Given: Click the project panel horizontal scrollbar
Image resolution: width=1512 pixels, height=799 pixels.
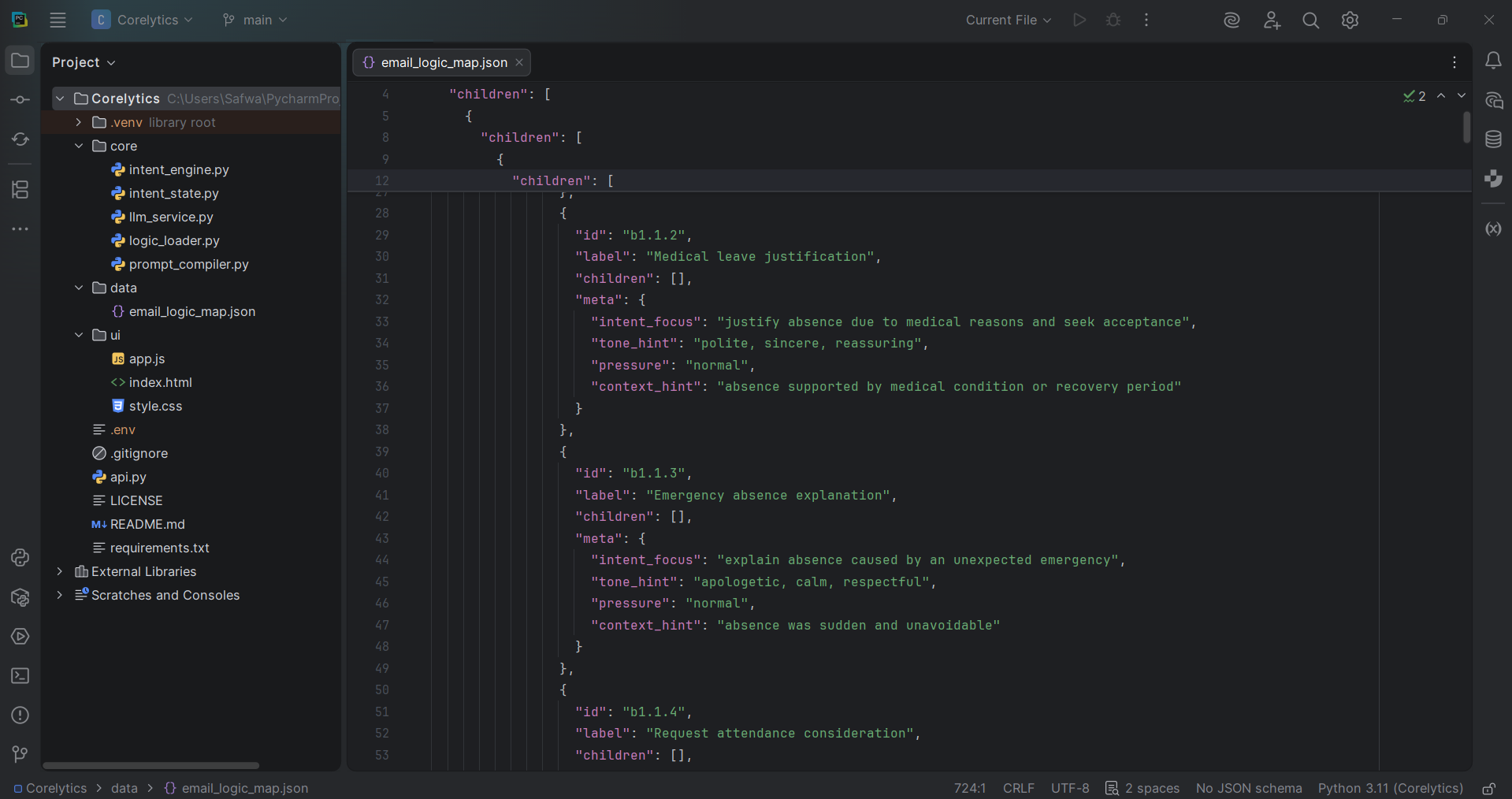Looking at the screenshot, I should 150,765.
